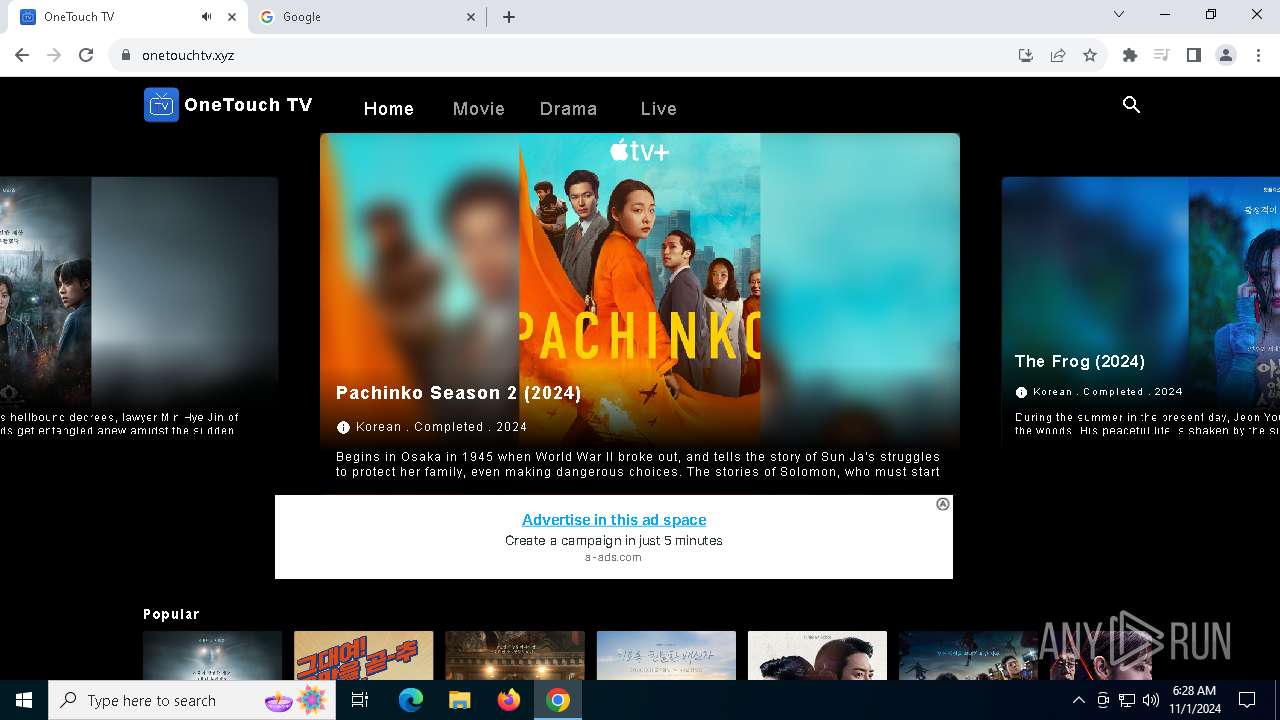Open media controls icon in toolbar
This screenshot has width=1280, height=720.
(1161, 55)
